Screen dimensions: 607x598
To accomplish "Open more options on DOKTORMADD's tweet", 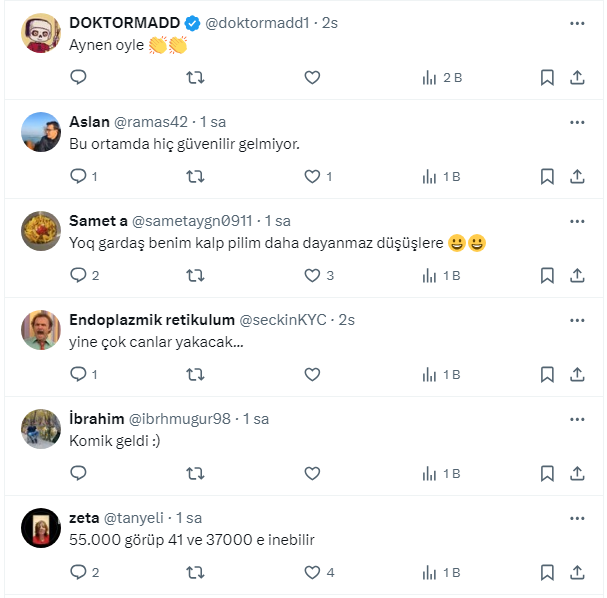I will 577,22.
